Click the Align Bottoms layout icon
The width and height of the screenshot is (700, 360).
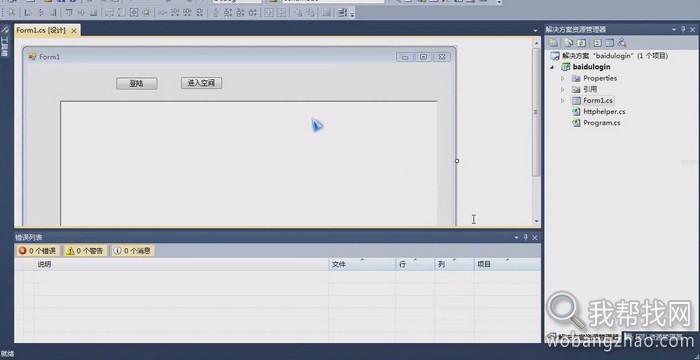(x=93, y=13)
